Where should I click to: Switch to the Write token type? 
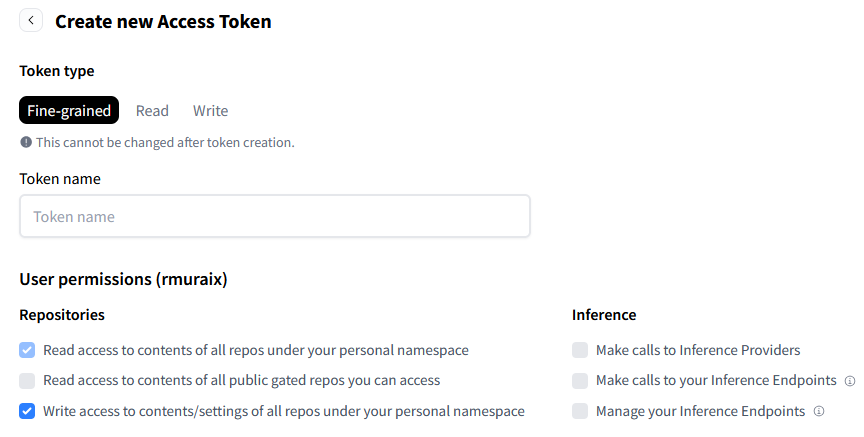(210, 111)
